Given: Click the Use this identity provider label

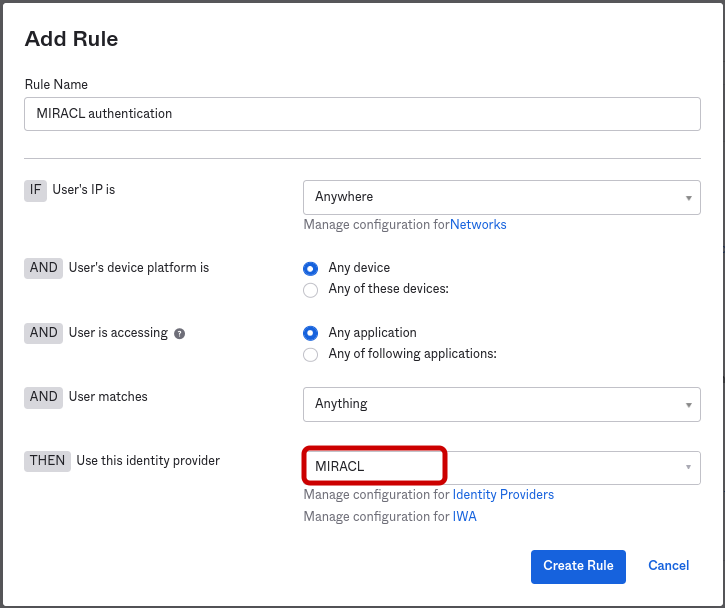Looking at the screenshot, I should click(148, 461).
